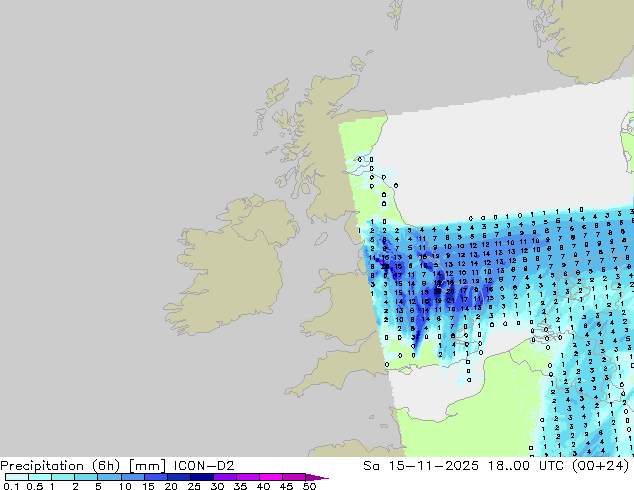Click the 15–20 mm legend swatch
The height and width of the screenshot is (490, 634).
coord(155,477)
